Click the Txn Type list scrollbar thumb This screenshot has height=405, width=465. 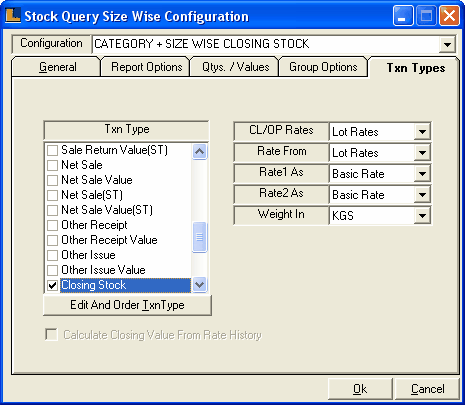point(199,237)
